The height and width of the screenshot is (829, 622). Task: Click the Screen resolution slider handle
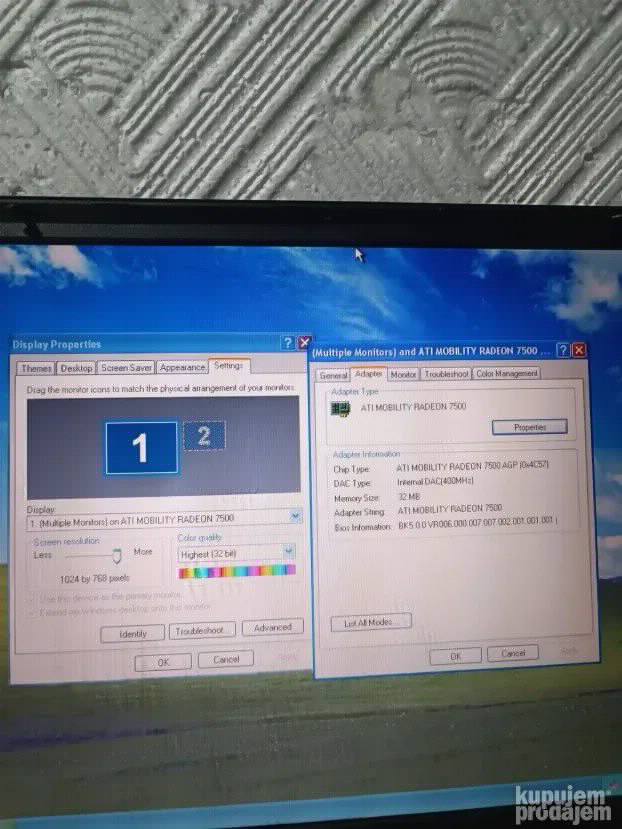(x=117, y=556)
